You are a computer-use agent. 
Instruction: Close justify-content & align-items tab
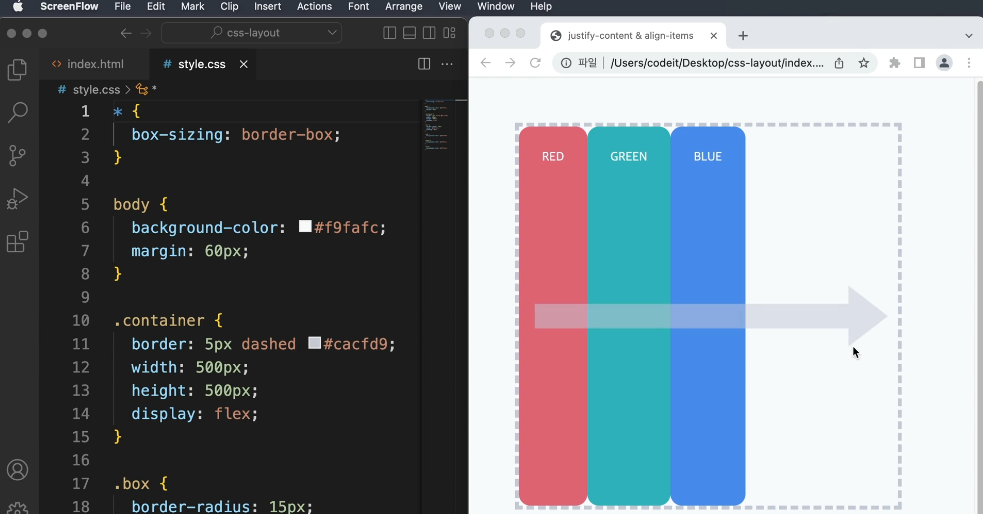[713, 36]
